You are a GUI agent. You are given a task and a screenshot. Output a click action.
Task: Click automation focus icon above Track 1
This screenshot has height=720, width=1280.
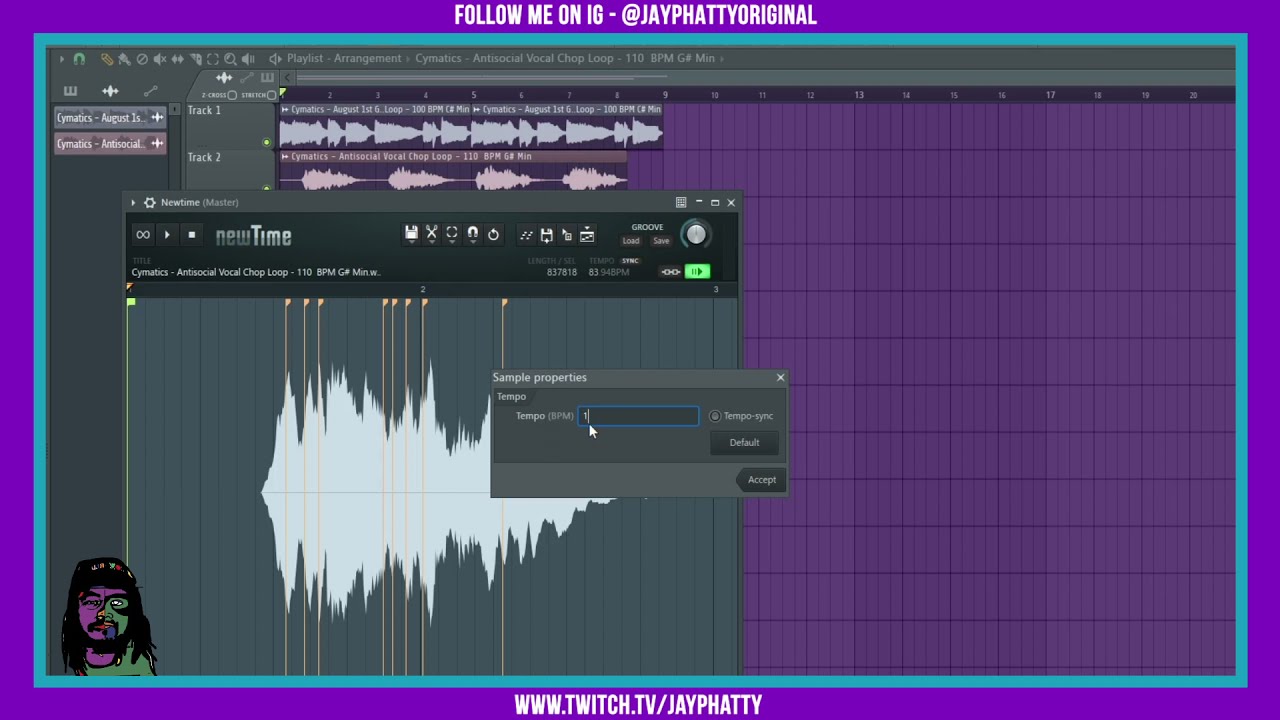pyautogui.click(x=246, y=78)
